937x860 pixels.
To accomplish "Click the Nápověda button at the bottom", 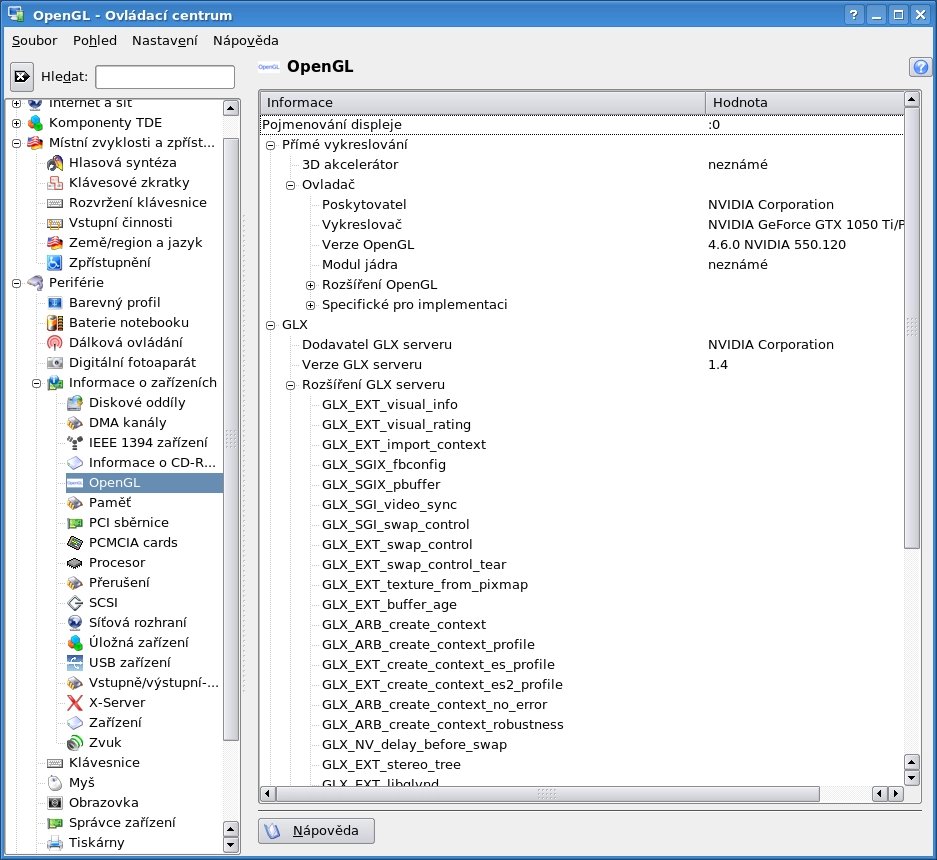I will (317, 831).
